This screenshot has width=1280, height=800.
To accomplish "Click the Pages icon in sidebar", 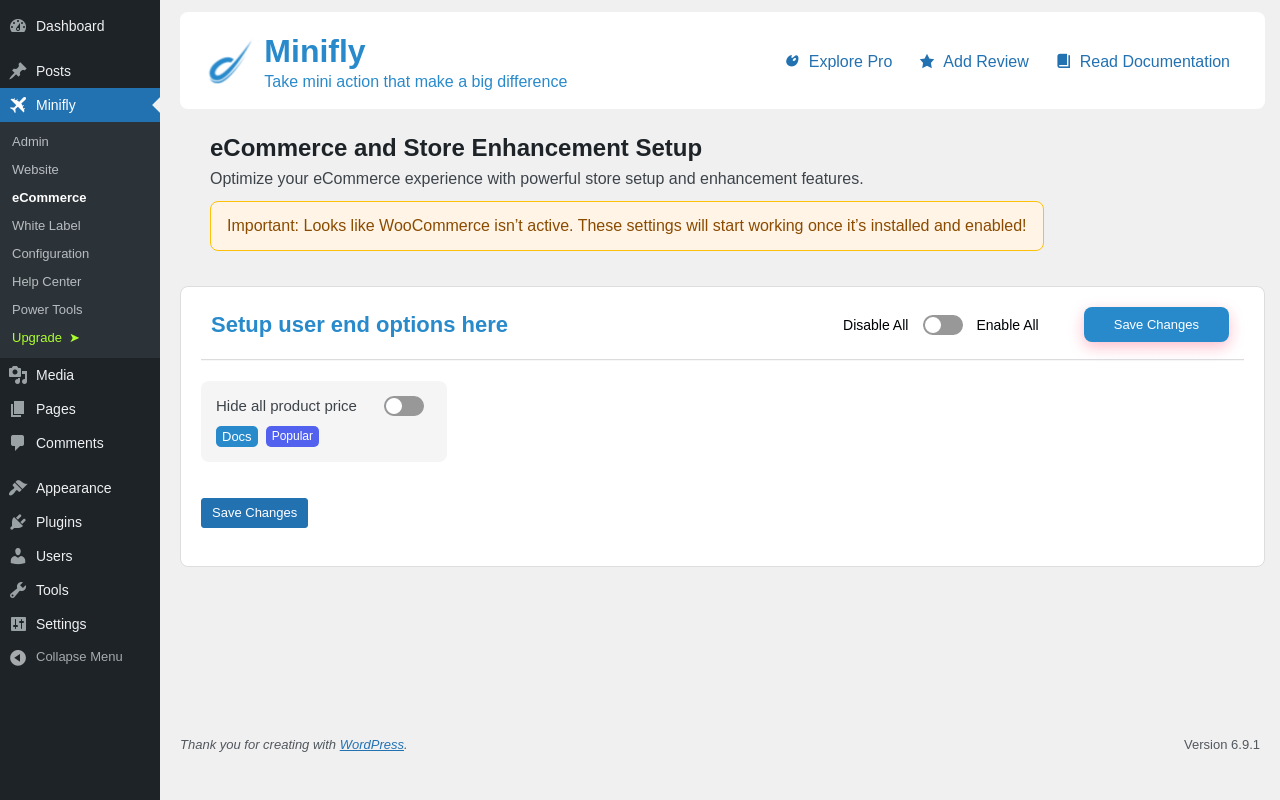I will 18,409.
